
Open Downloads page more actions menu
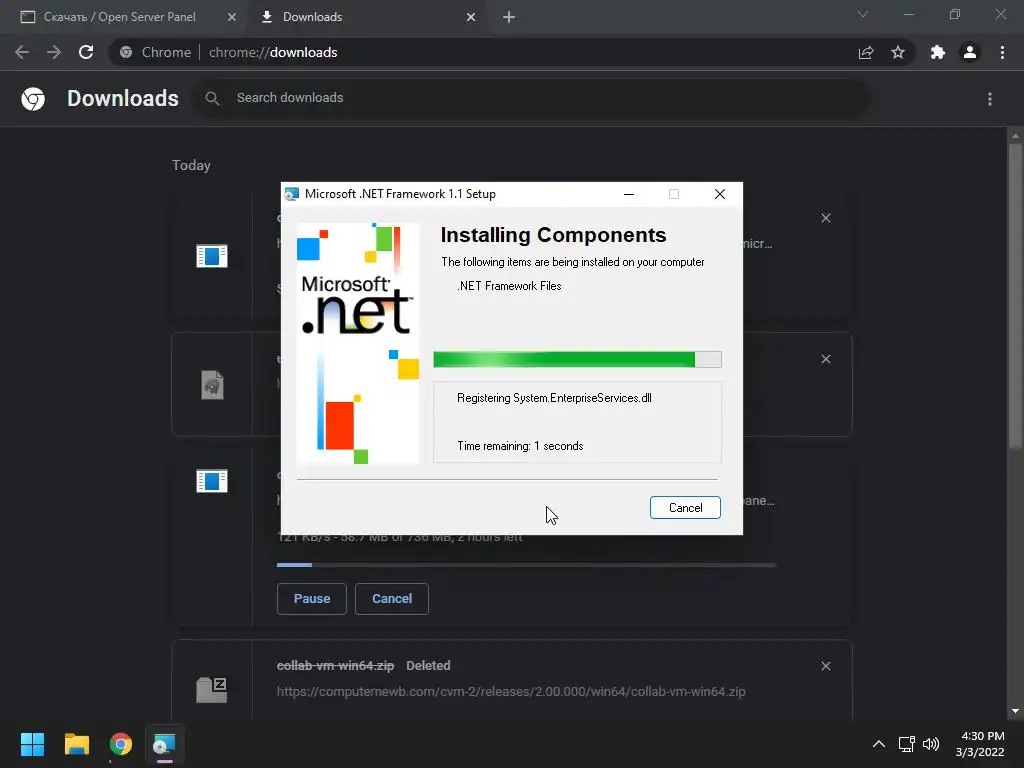click(x=990, y=99)
